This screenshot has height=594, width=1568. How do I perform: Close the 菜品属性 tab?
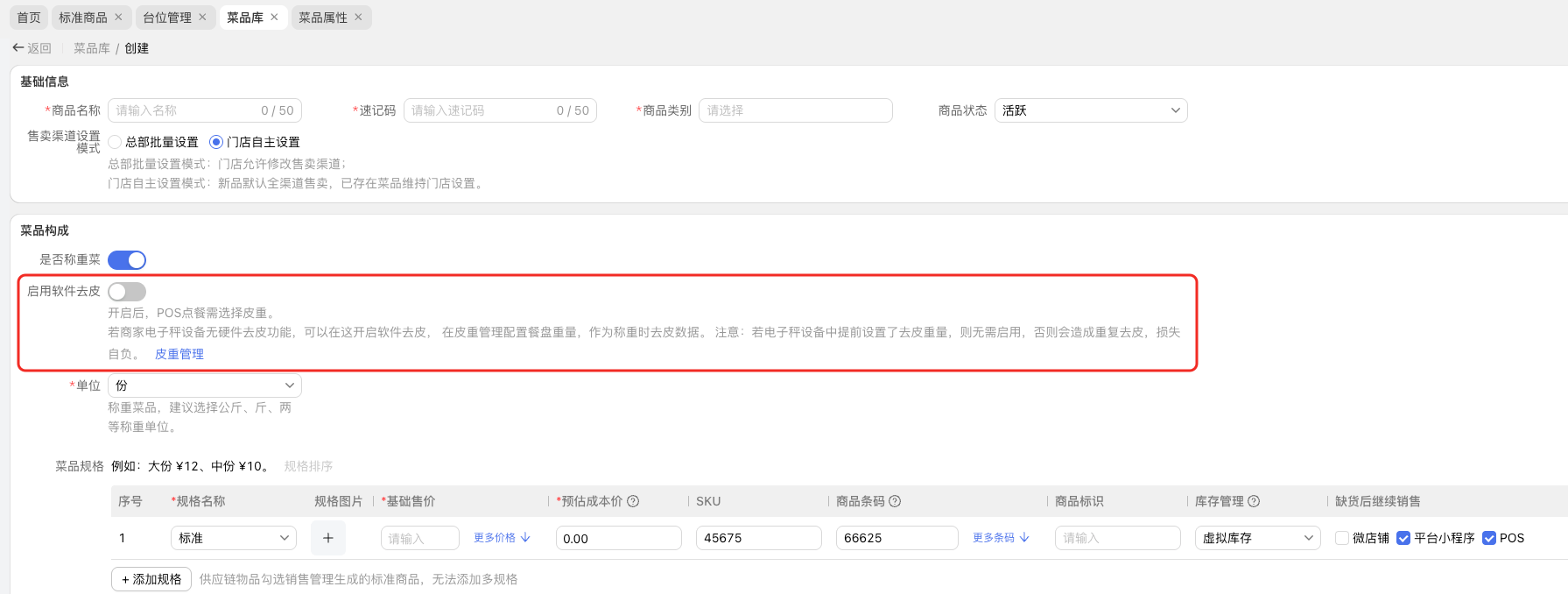pos(358,18)
